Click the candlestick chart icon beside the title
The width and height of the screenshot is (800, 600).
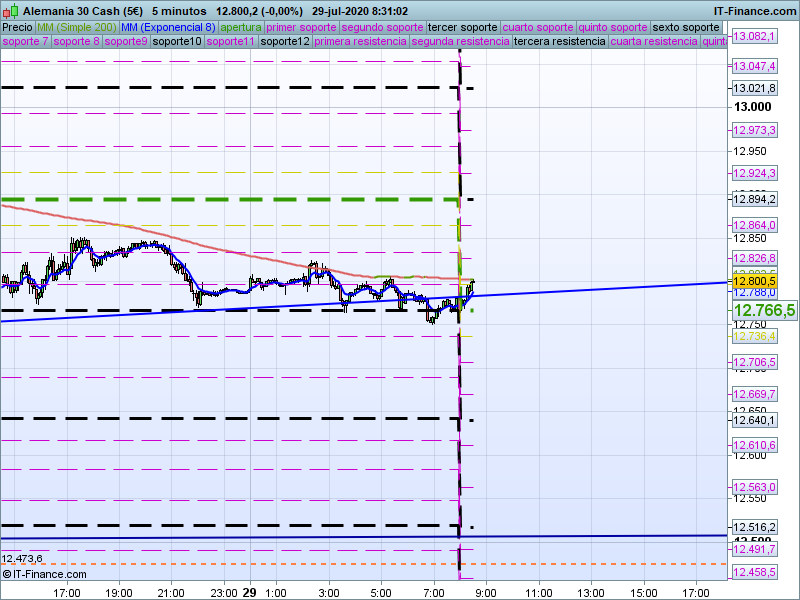[10, 11]
